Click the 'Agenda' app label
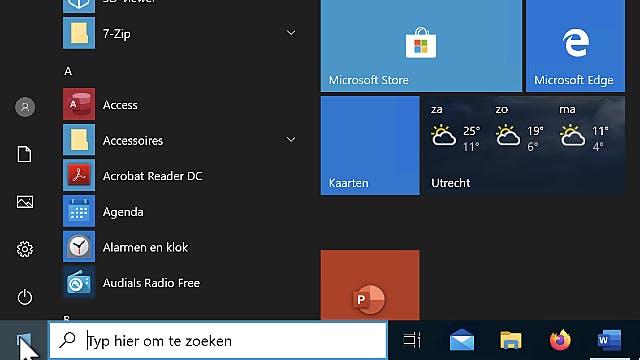The height and width of the screenshot is (360, 640). pyautogui.click(x=123, y=212)
